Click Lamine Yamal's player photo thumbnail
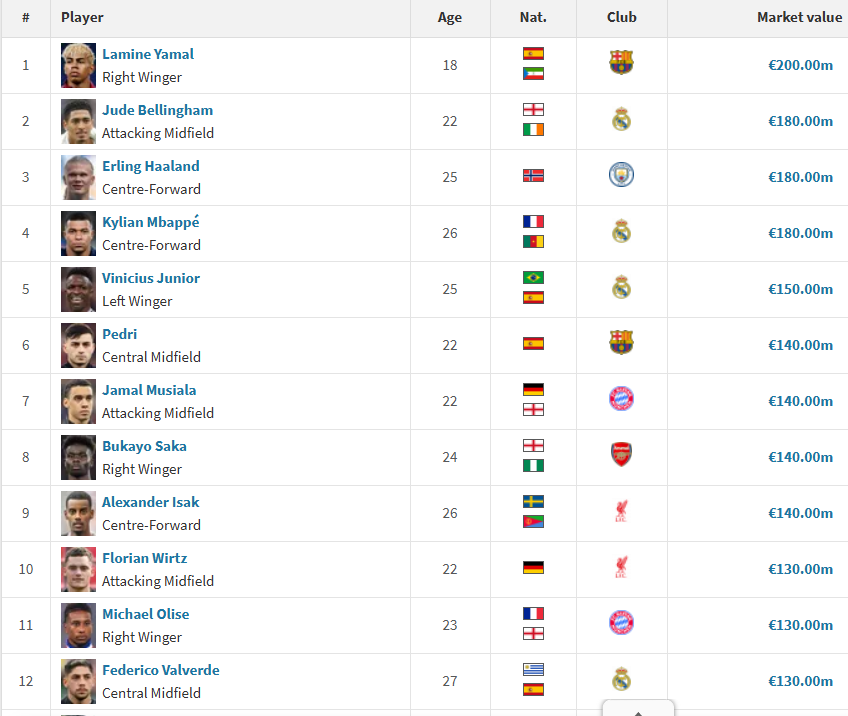848x716 pixels. tap(78, 65)
